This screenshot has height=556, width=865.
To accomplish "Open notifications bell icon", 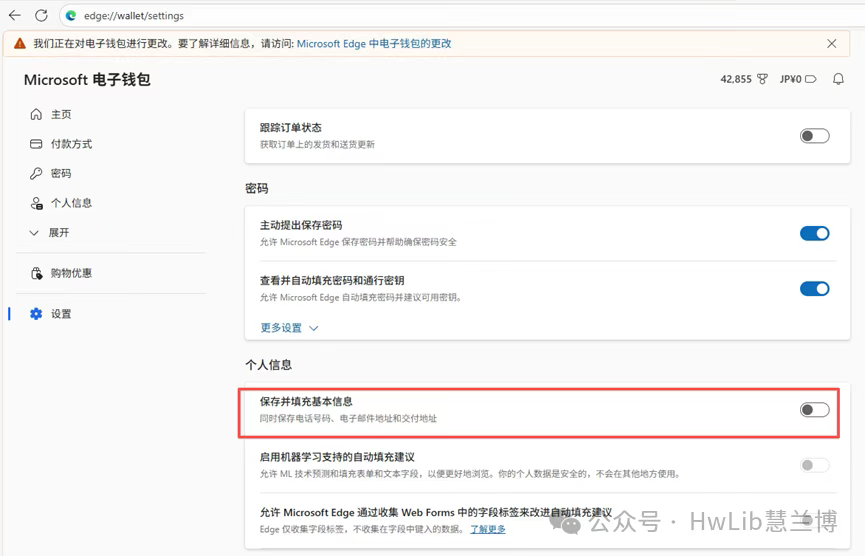I will 838,79.
